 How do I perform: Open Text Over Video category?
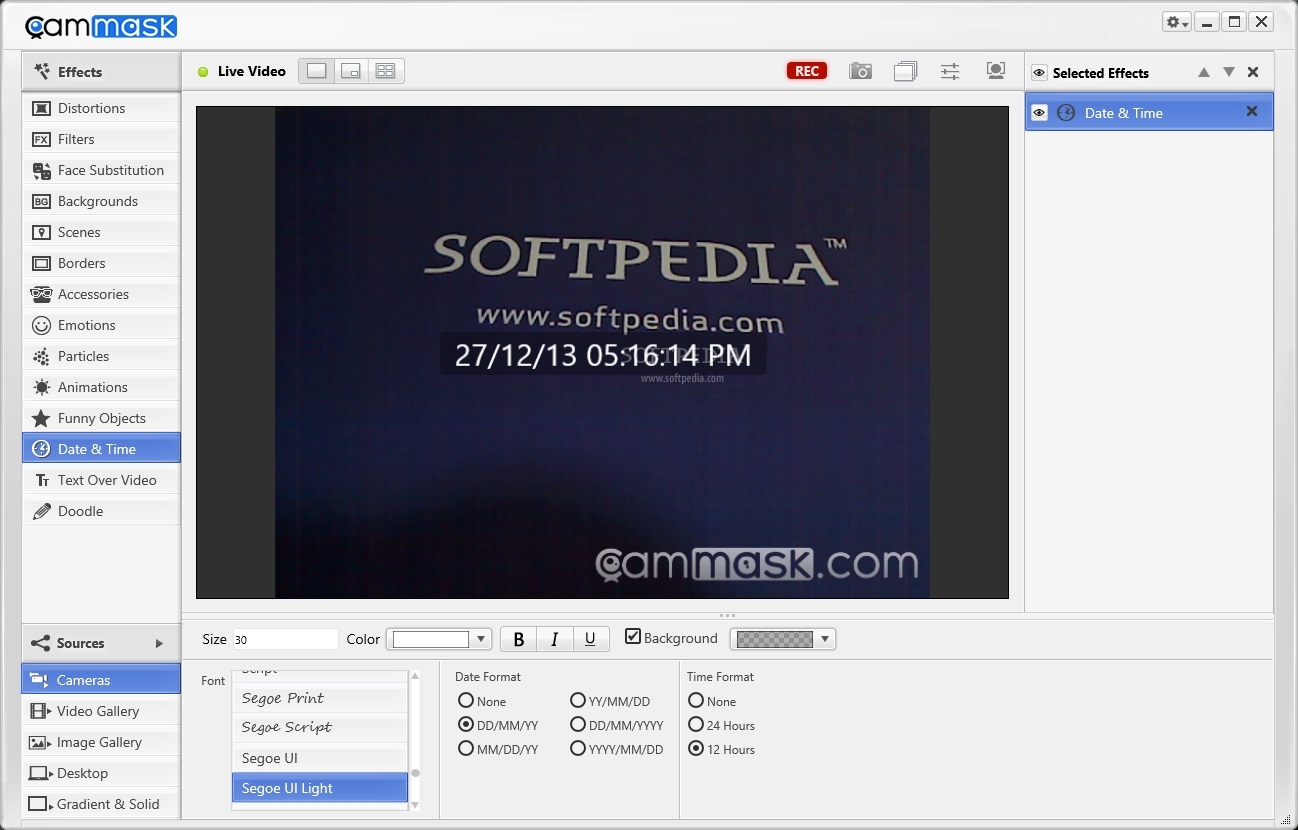point(101,480)
